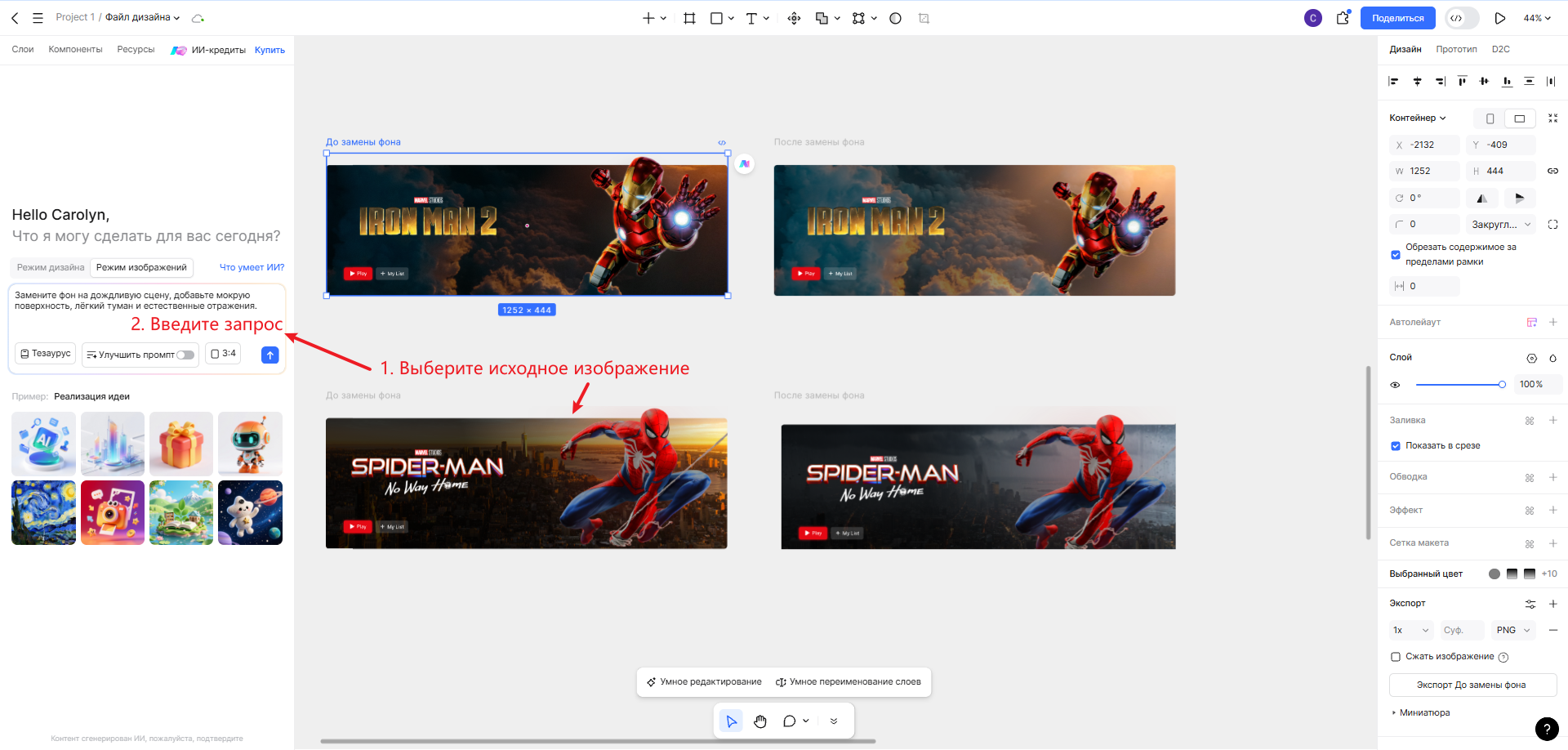
Task: Toggle the code mode switch near Поделиться
Action: 1462,18
